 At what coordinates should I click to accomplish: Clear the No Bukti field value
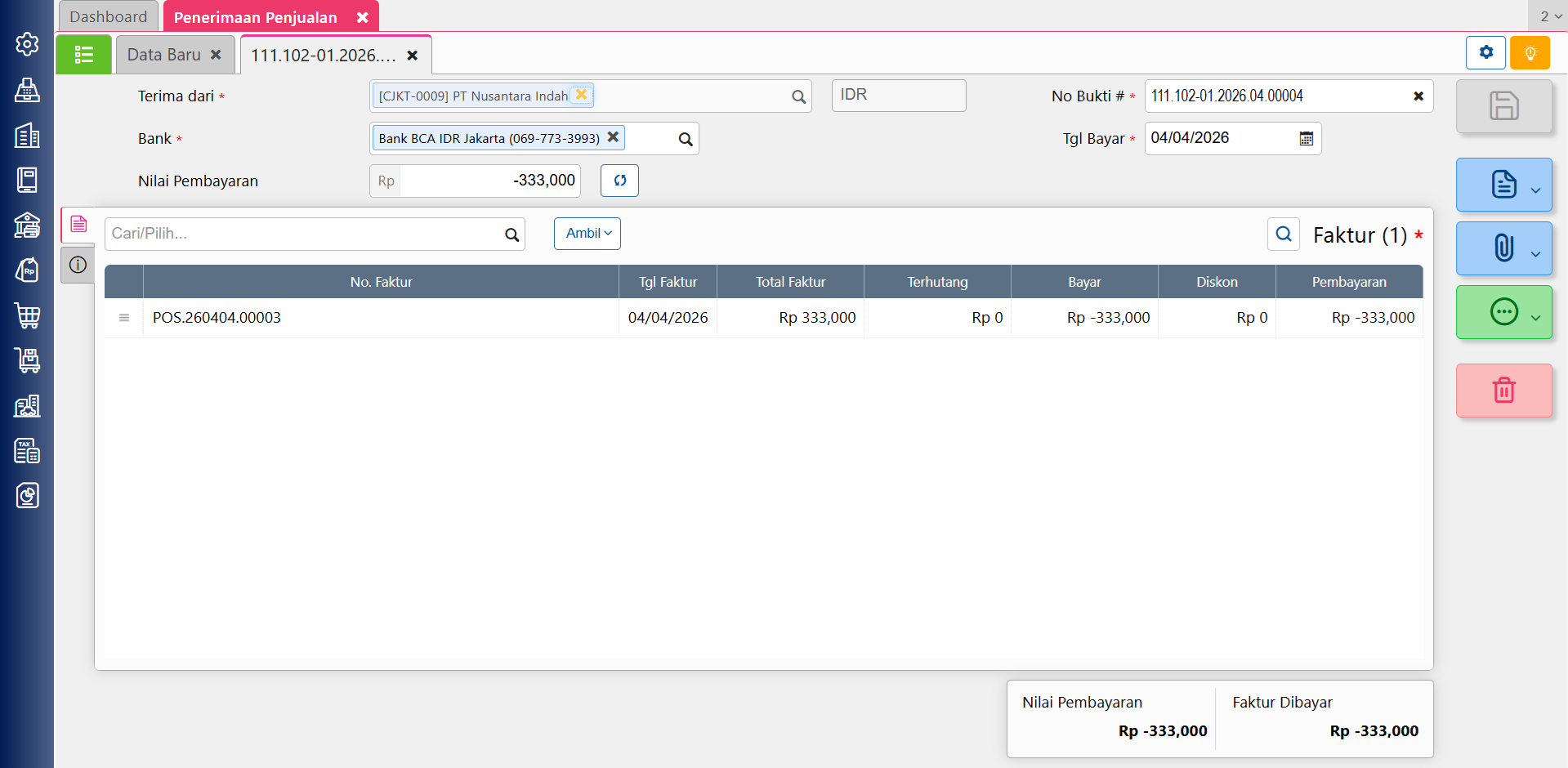(x=1418, y=96)
